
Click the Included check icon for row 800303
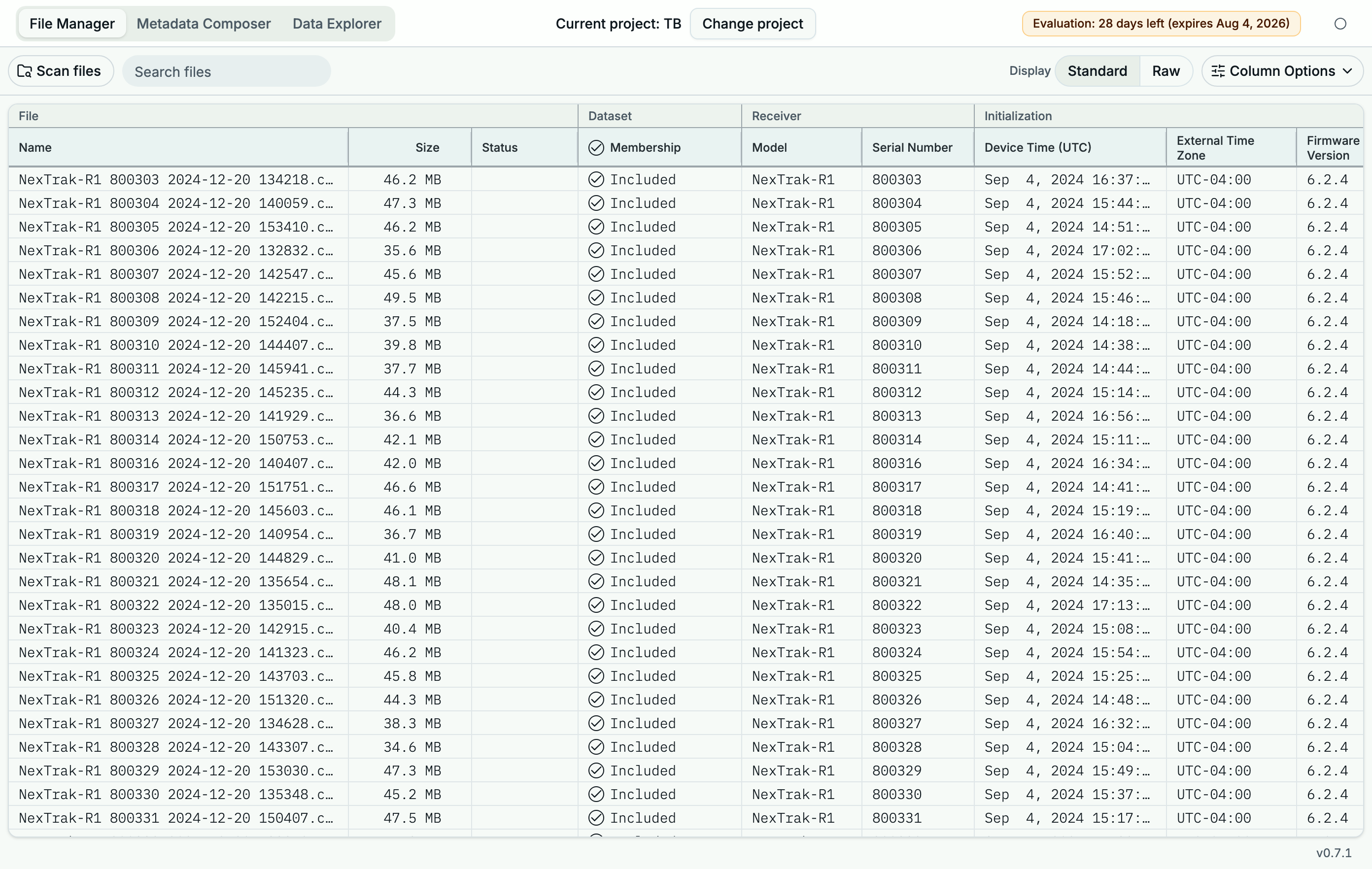pyautogui.click(x=596, y=179)
